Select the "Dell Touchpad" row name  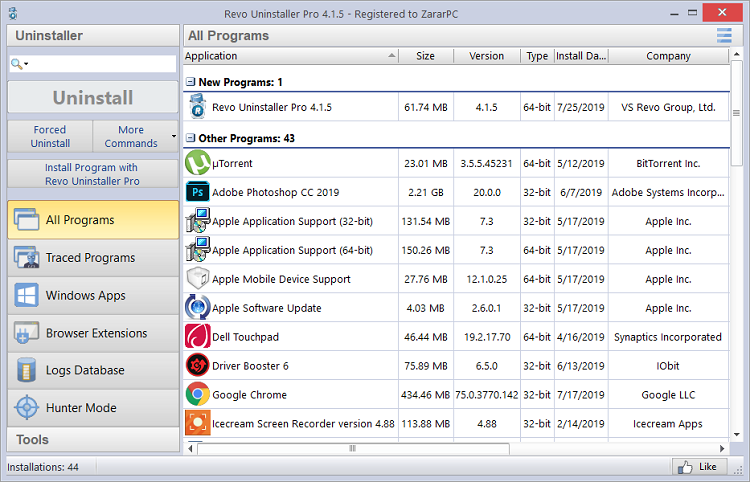click(x=245, y=337)
